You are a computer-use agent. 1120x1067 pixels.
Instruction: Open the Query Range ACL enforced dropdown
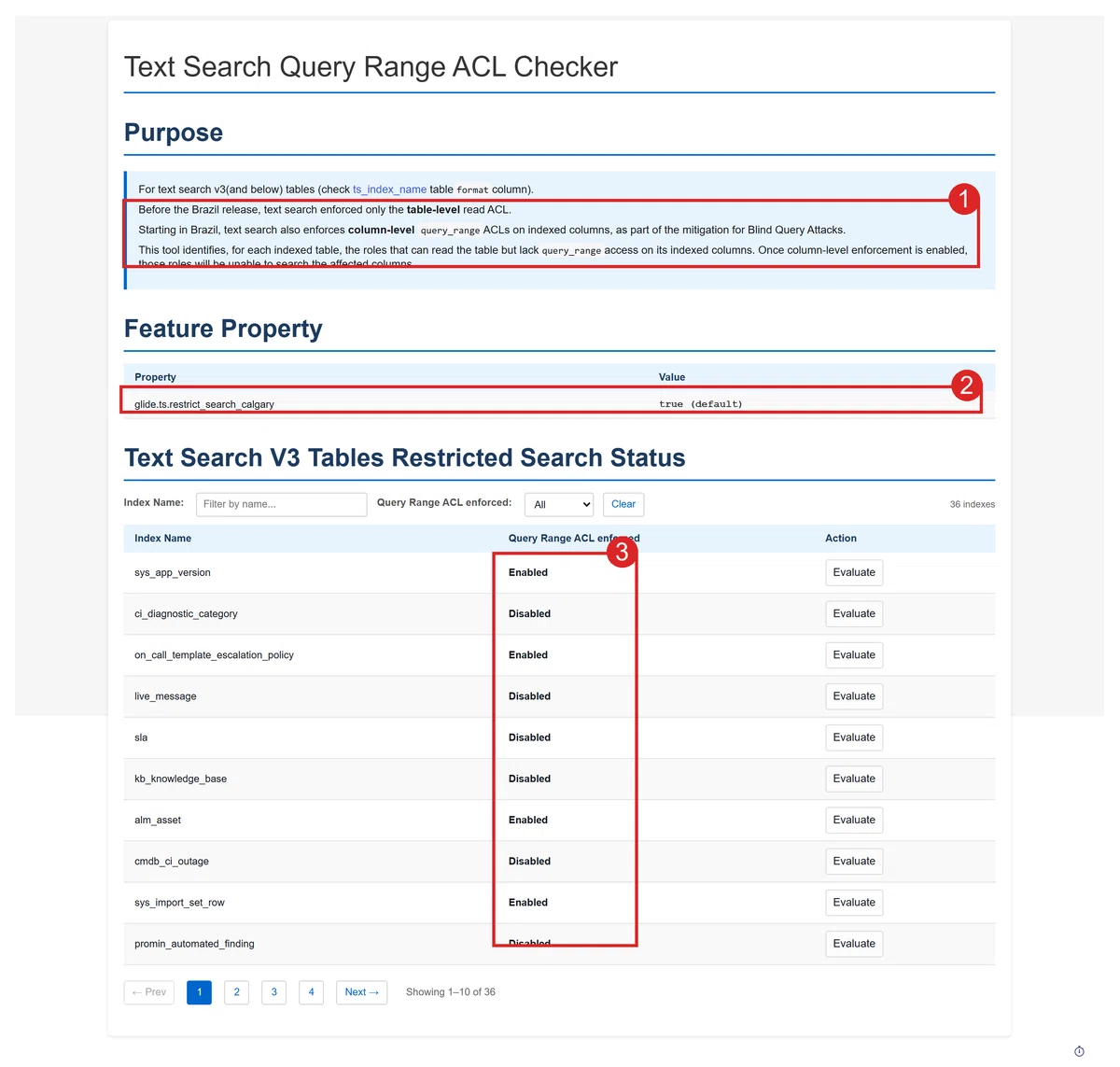coord(559,504)
